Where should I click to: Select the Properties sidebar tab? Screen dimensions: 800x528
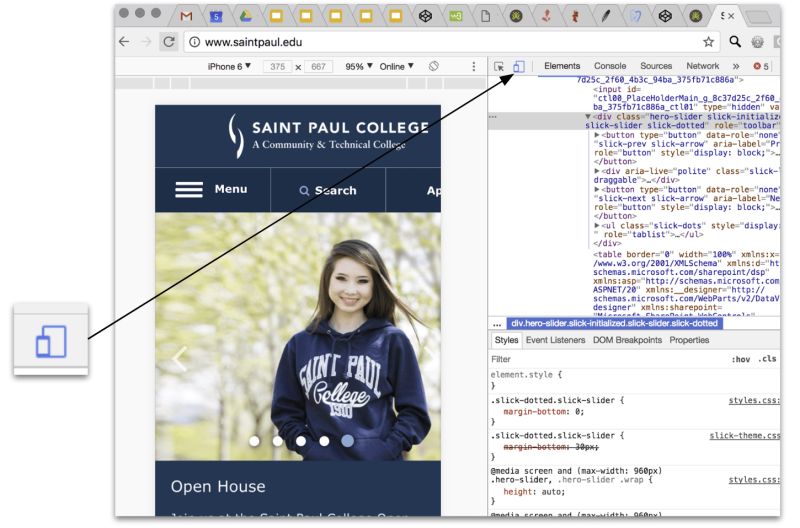689,340
